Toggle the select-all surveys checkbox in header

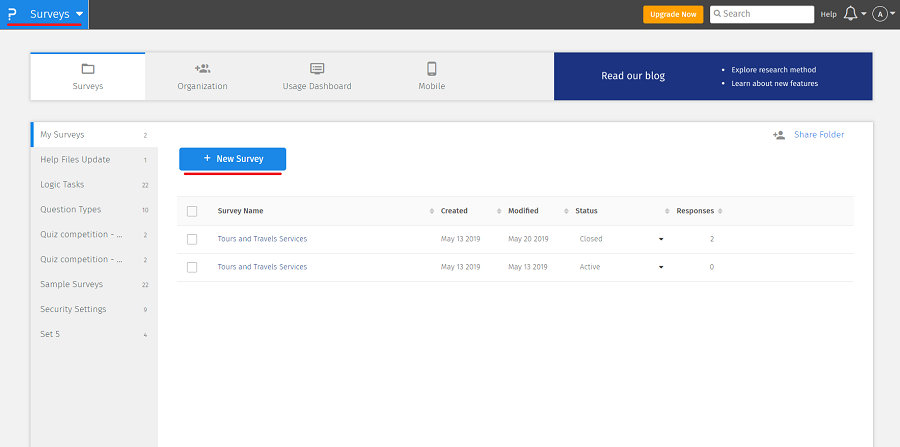[x=192, y=211]
